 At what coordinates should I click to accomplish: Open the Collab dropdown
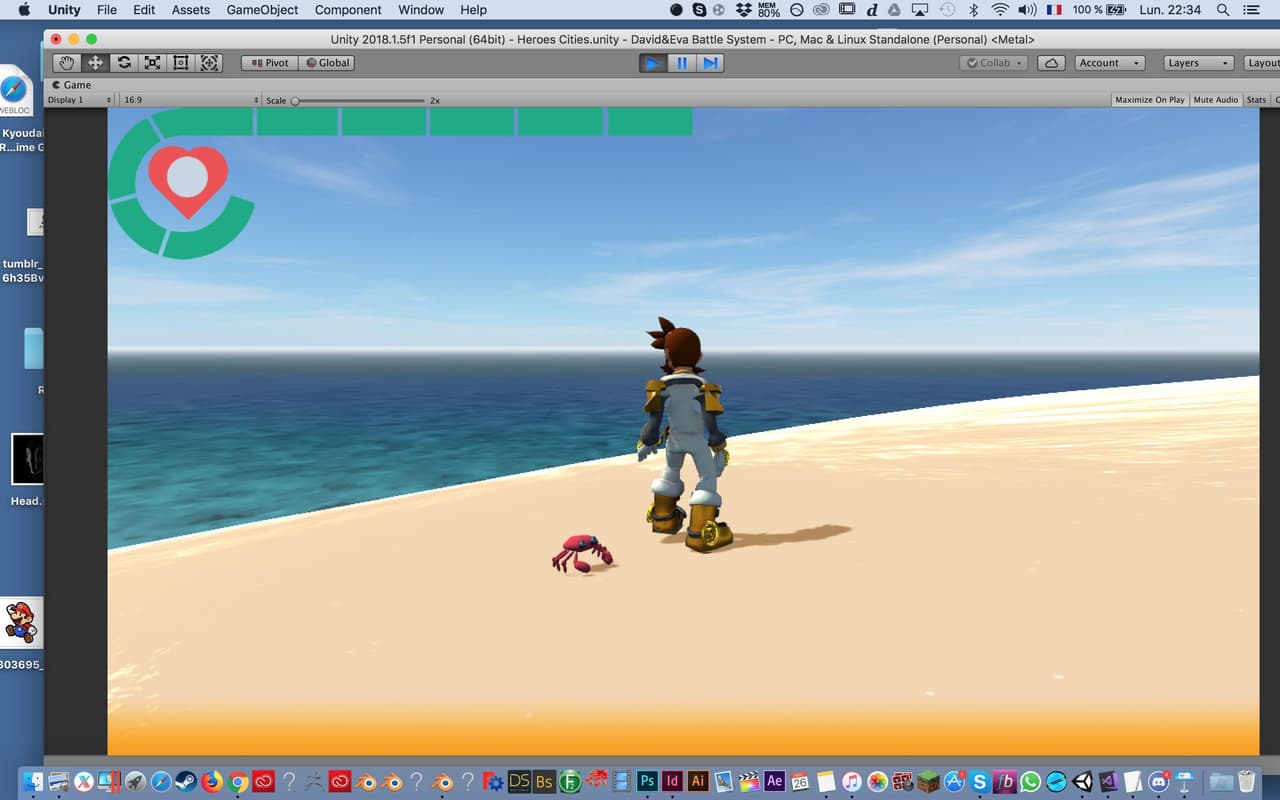[994, 63]
